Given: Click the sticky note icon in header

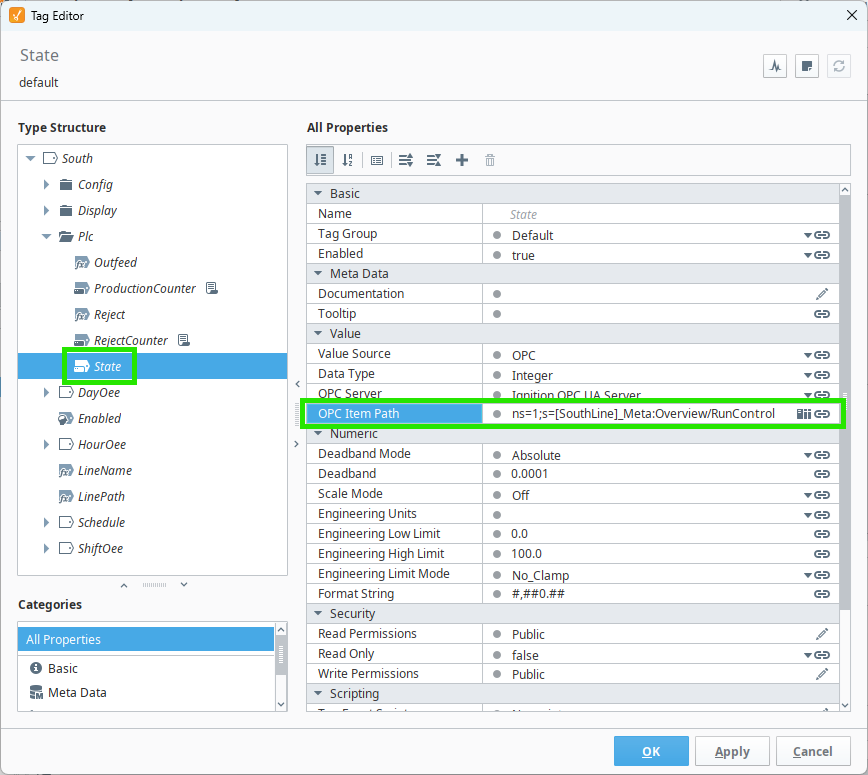Looking at the screenshot, I should (x=807, y=66).
